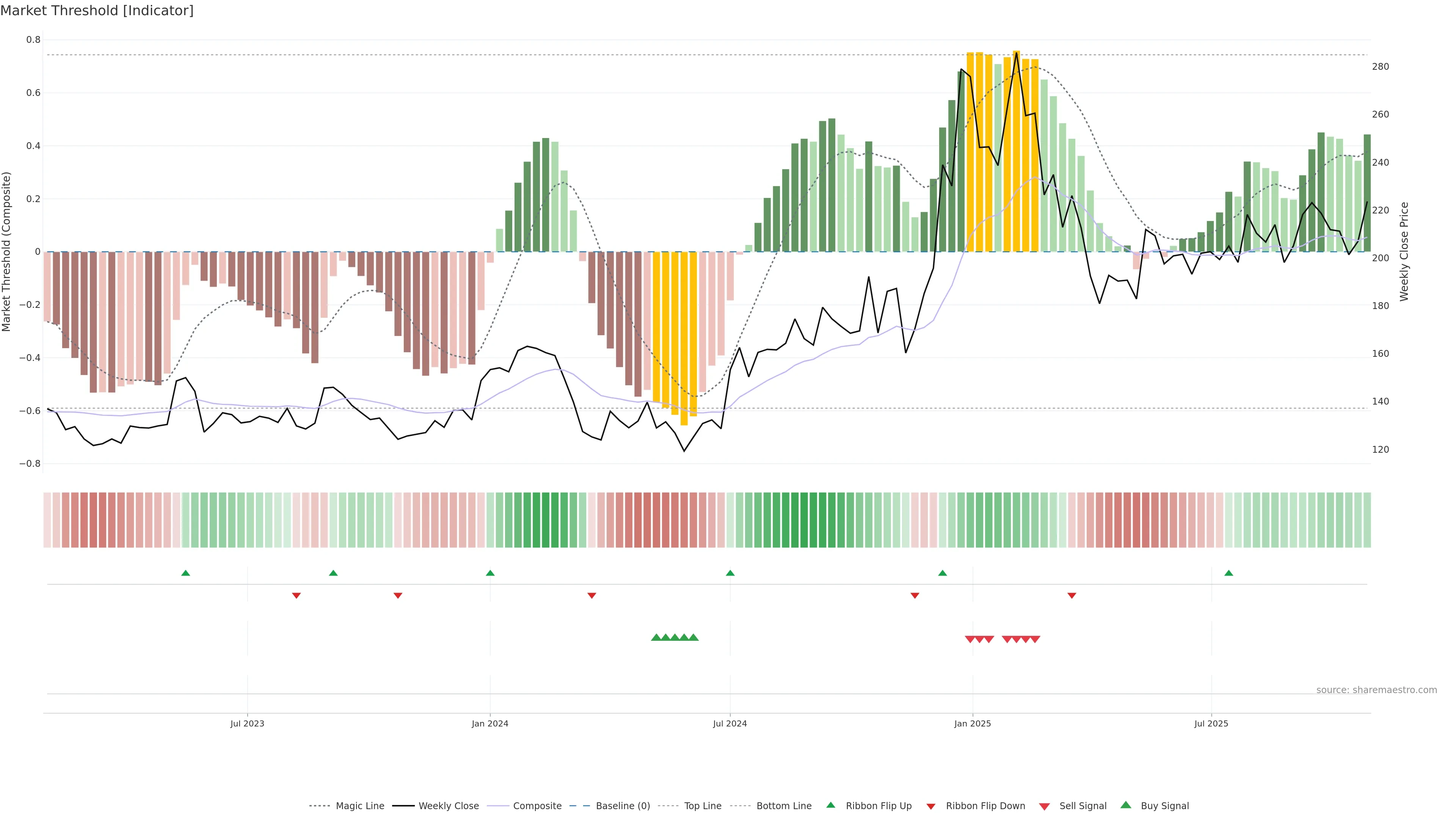Click Top Line legend item
1456x819 pixels.
point(703,806)
